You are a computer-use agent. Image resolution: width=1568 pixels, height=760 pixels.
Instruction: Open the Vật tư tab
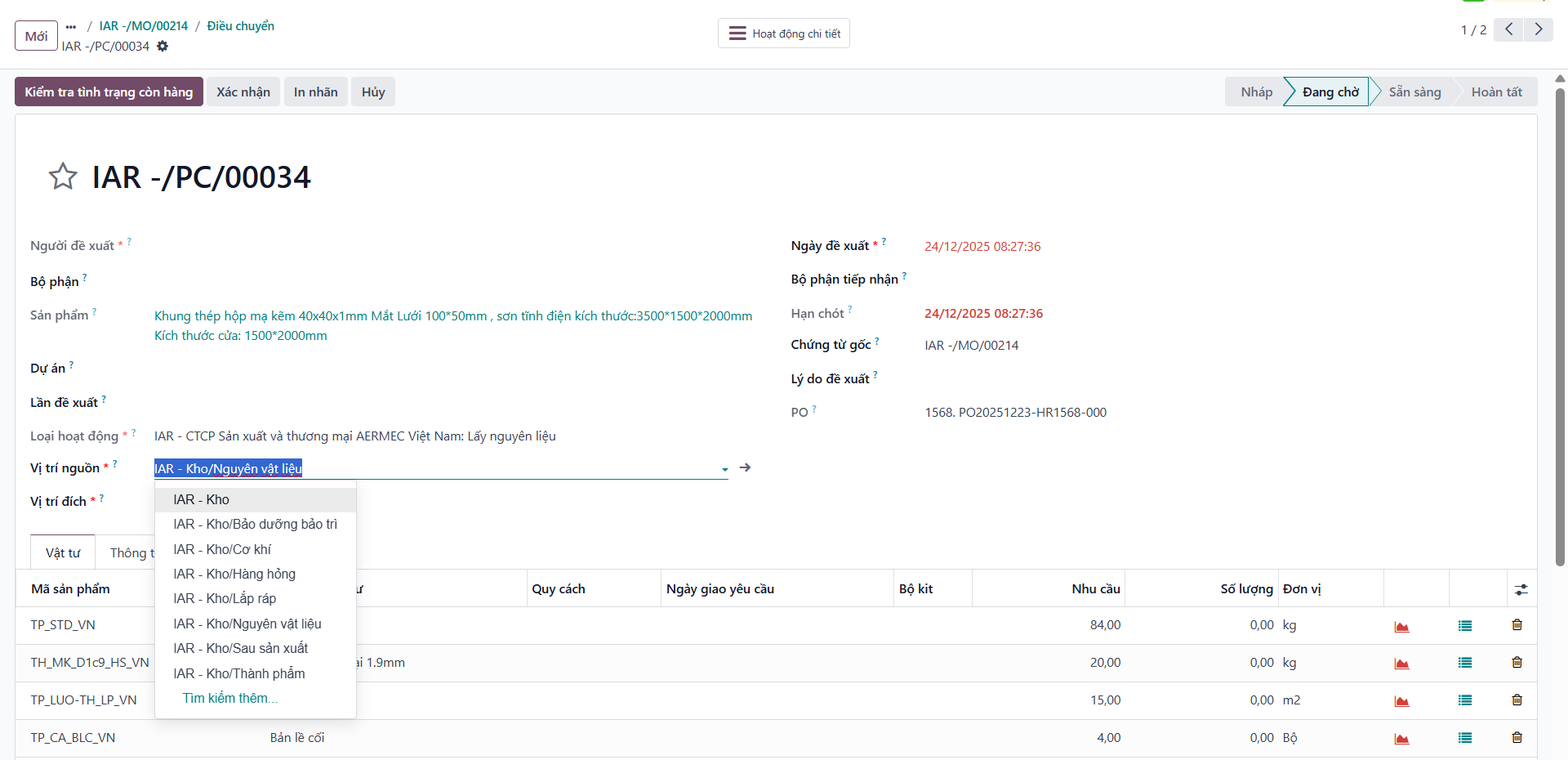click(x=63, y=552)
